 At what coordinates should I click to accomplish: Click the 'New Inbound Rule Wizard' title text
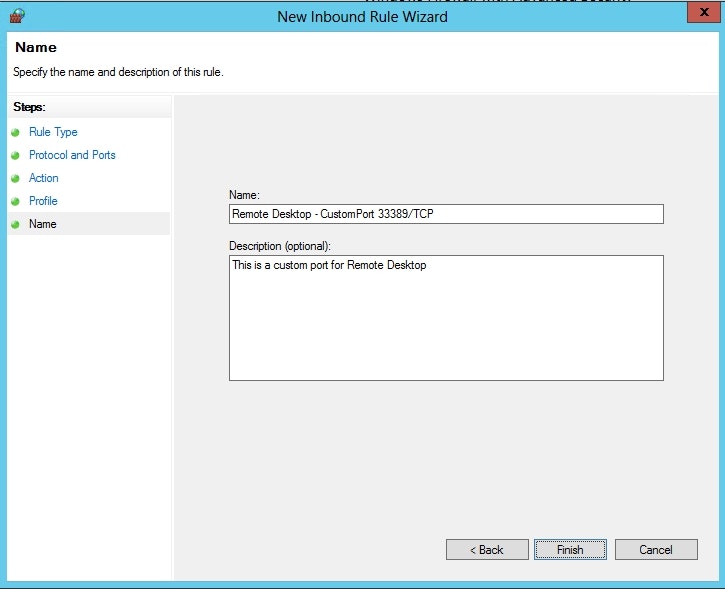[362, 17]
